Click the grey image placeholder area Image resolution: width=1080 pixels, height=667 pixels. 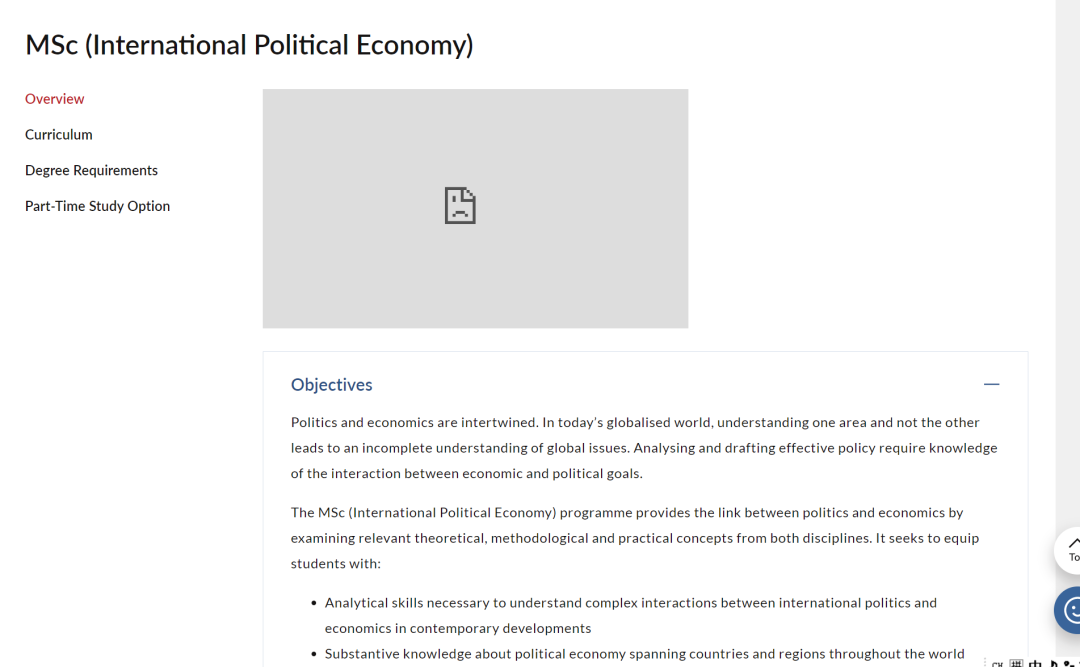click(x=475, y=208)
